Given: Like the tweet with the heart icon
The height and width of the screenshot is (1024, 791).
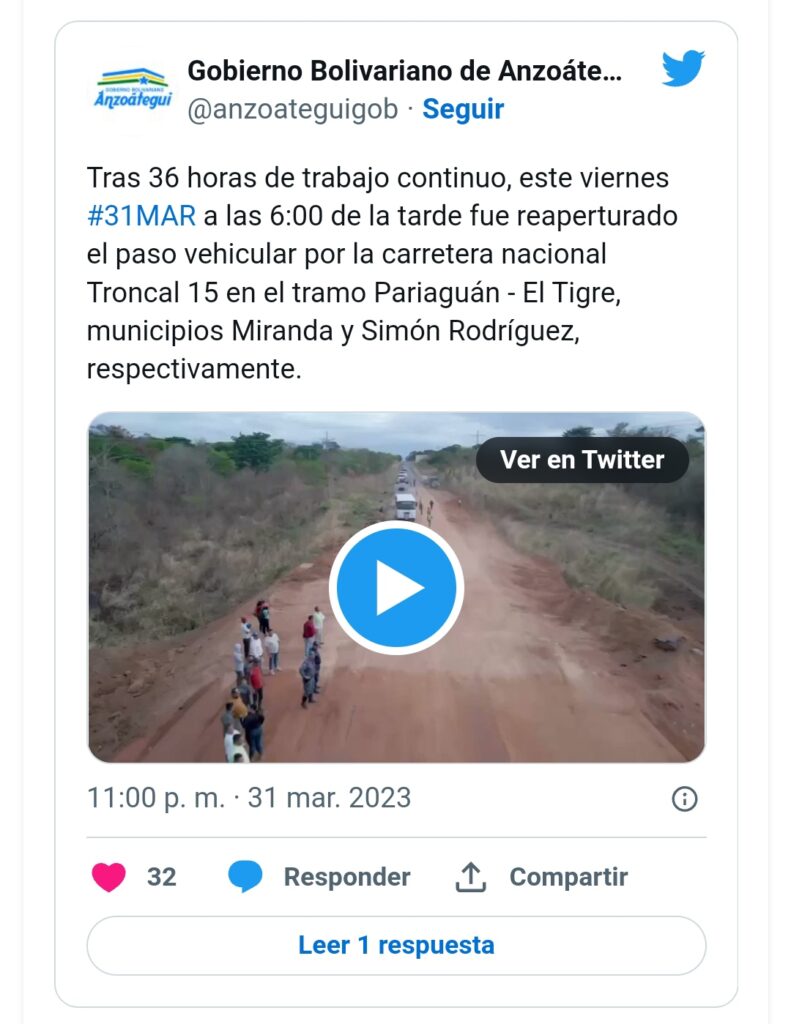Looking at the screenshot, I should click(x=108, y=876).
